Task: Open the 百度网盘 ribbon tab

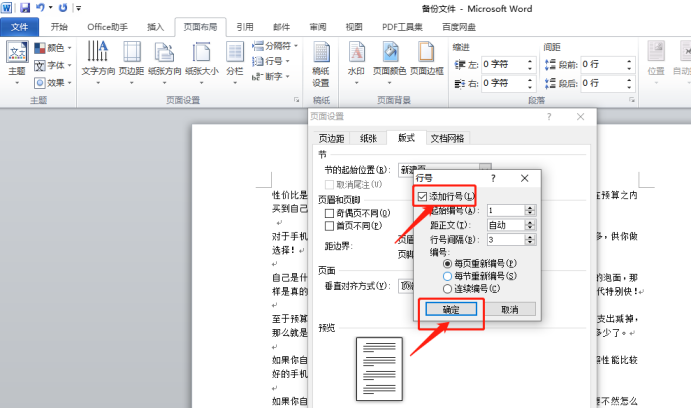Action: pyautogui.click(x=459, y=27)
